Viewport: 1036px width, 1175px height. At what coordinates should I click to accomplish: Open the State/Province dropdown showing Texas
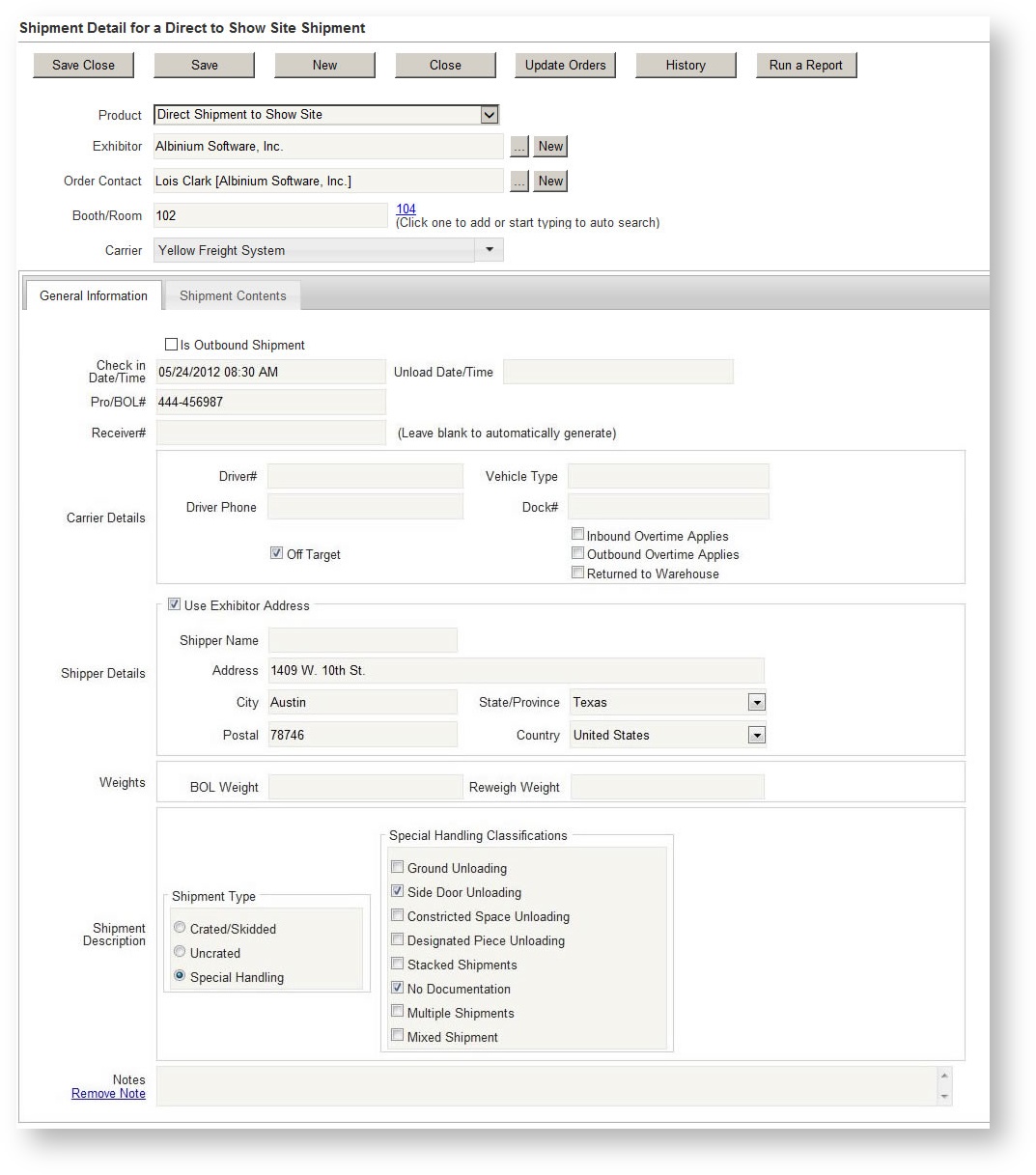[757, 702]
